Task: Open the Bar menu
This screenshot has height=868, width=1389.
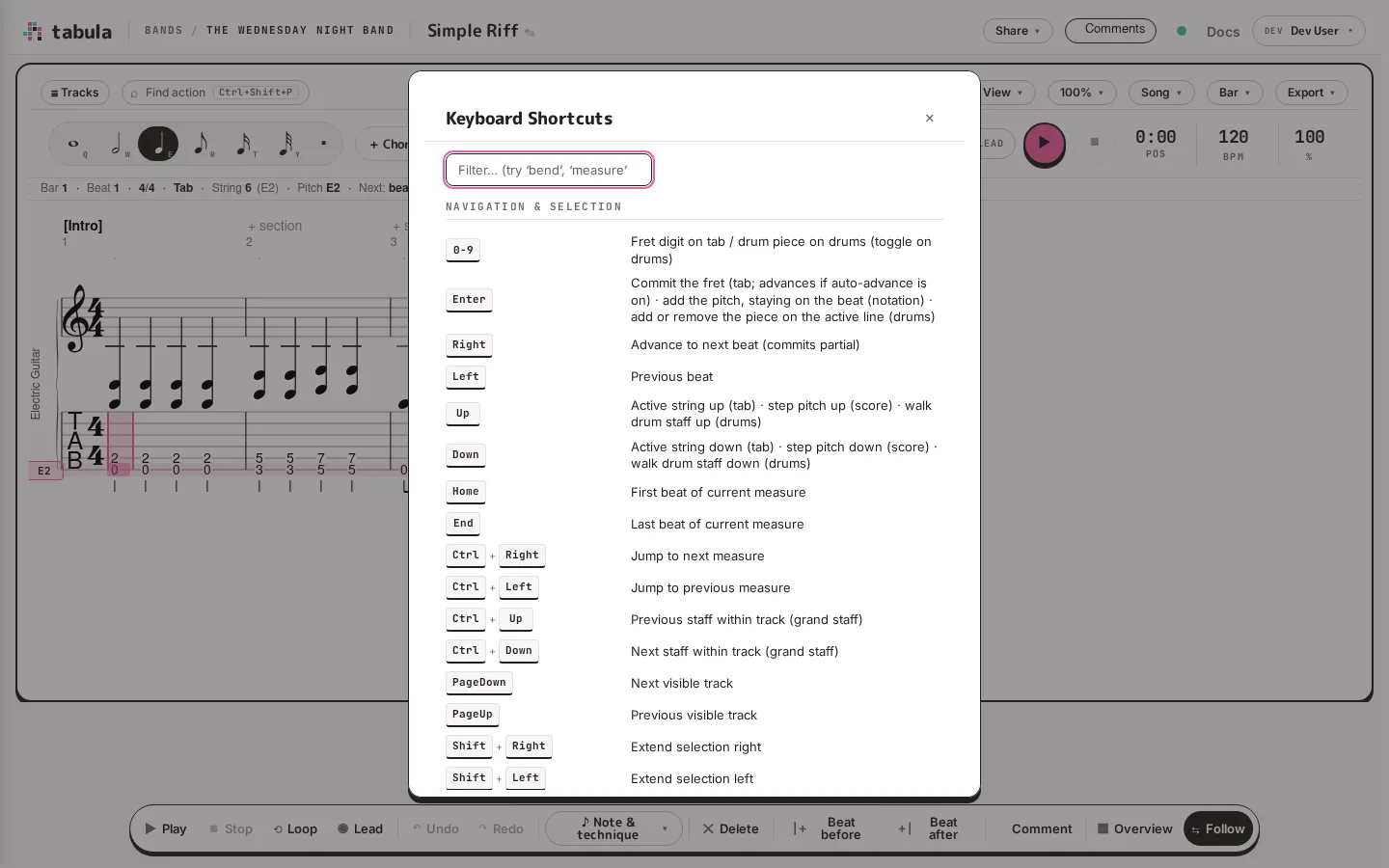Action: point(1234,93)
